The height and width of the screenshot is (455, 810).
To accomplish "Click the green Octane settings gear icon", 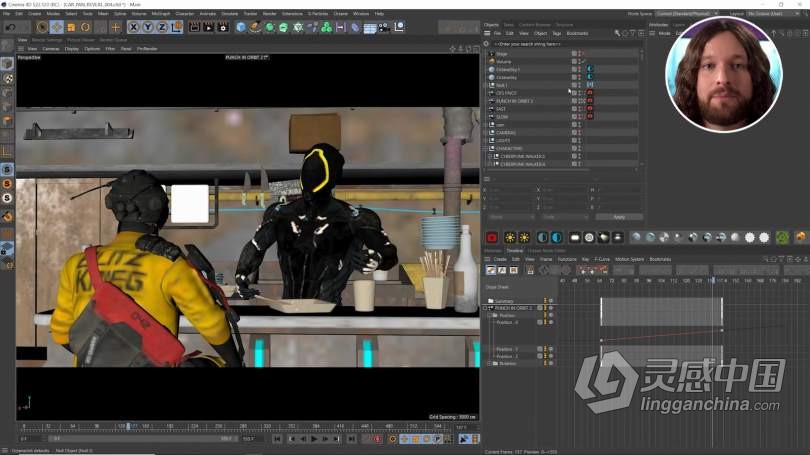I will 782,237.
